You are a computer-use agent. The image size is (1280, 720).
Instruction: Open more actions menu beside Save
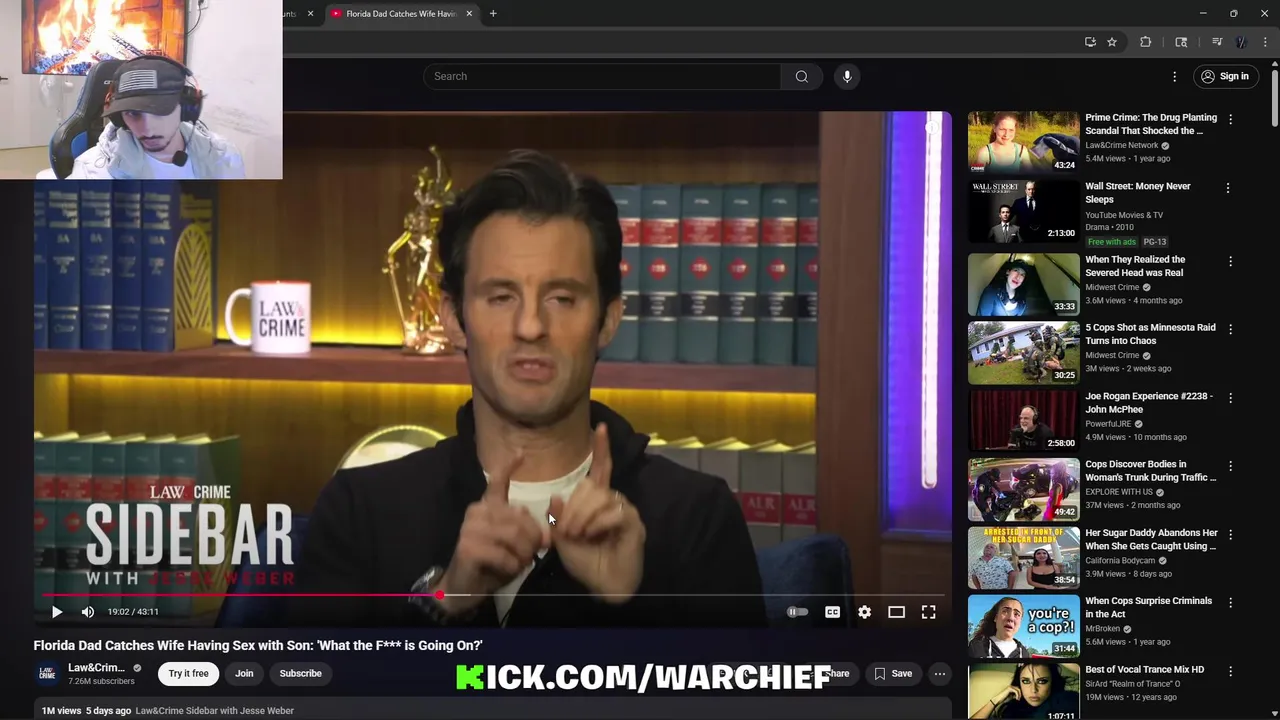click(940, 674)
